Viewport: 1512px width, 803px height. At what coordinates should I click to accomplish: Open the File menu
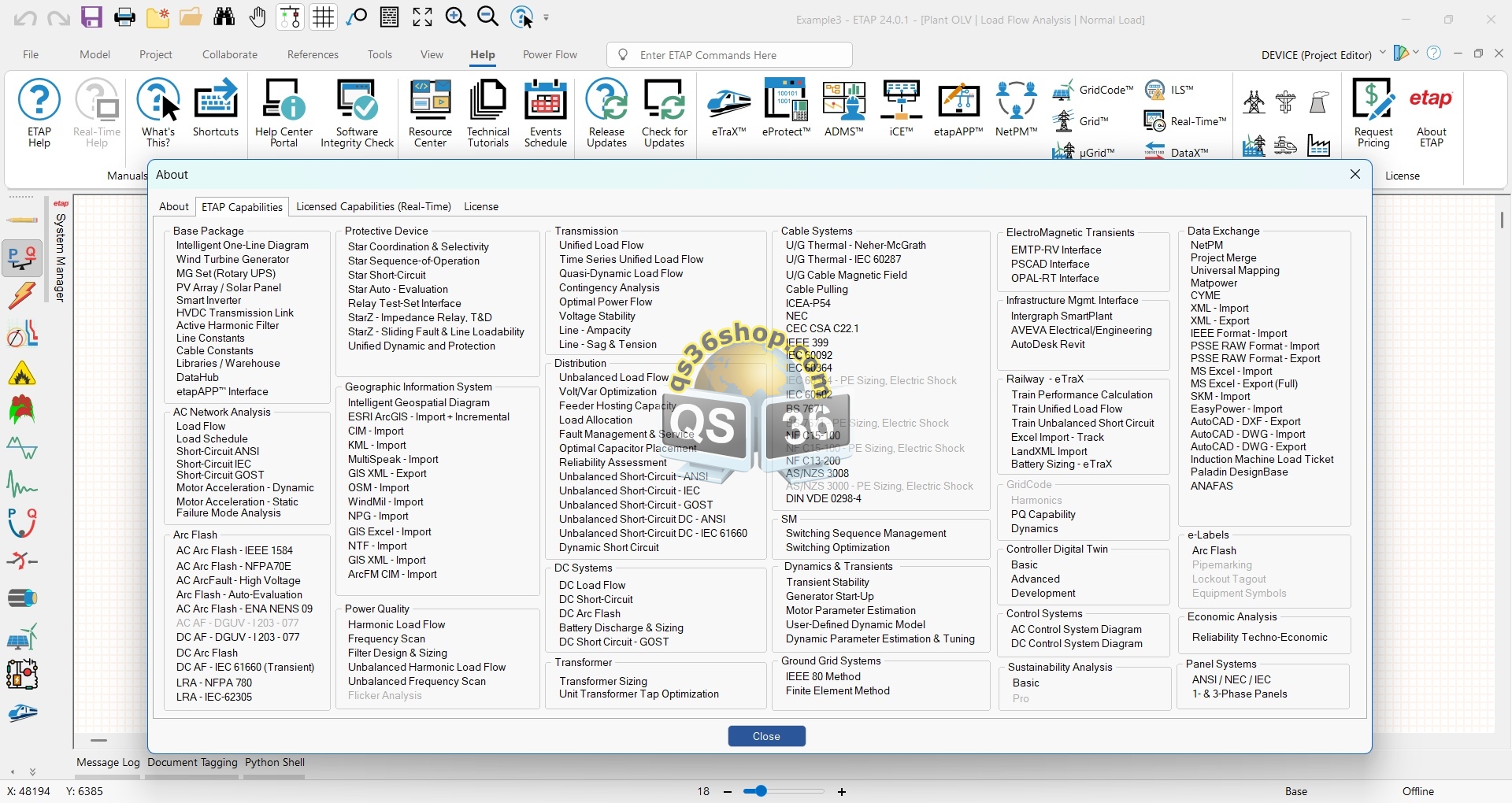tap(31, 54)
